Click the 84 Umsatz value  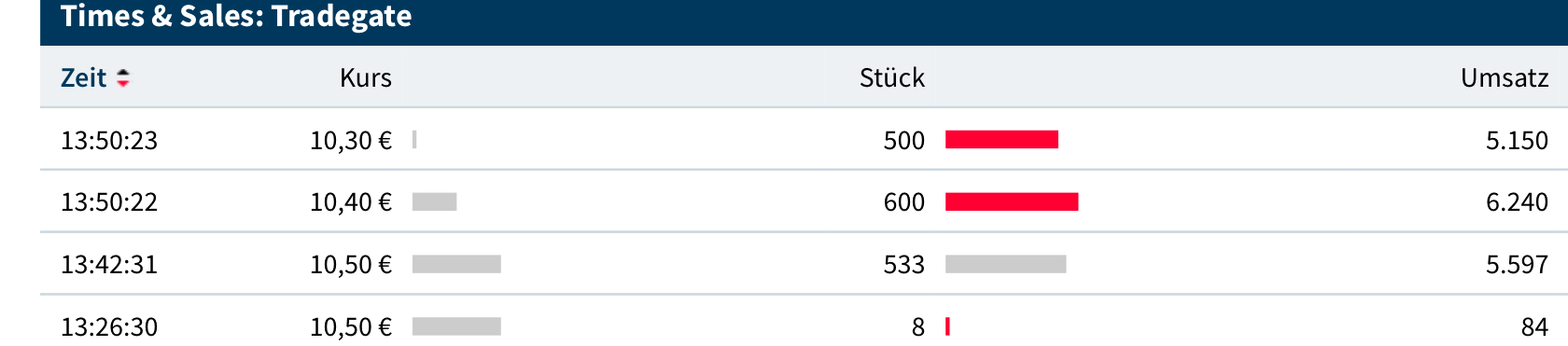point(1534,326)
